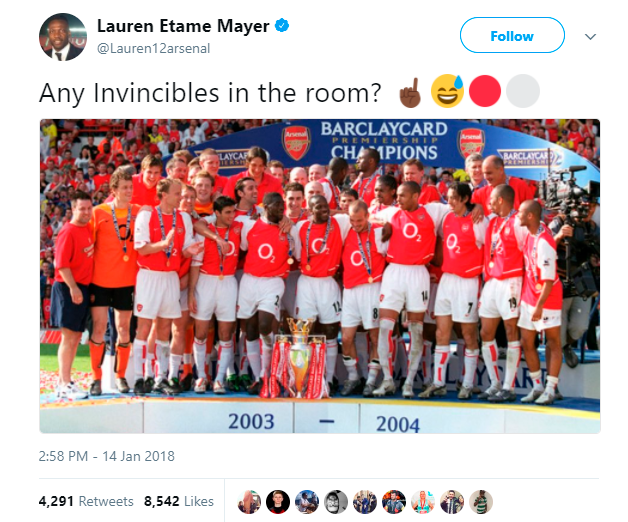Open the black-background liker avatar

point(278,502)
